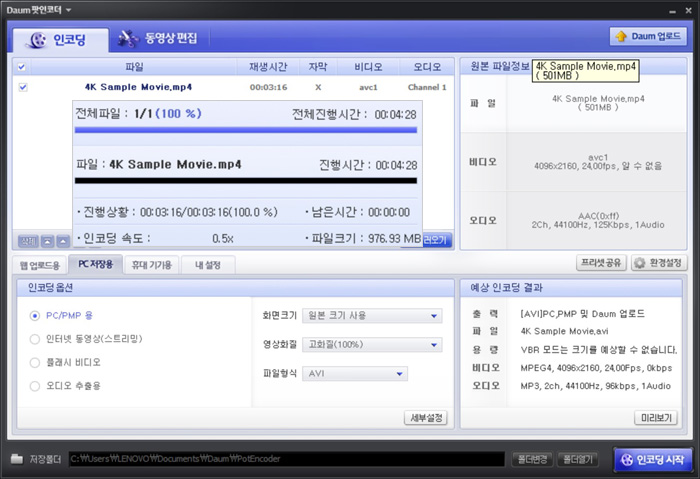Click the avc1 video cell in file row
700x479 pixels.
pyautogui.click(x=368, y=87)
